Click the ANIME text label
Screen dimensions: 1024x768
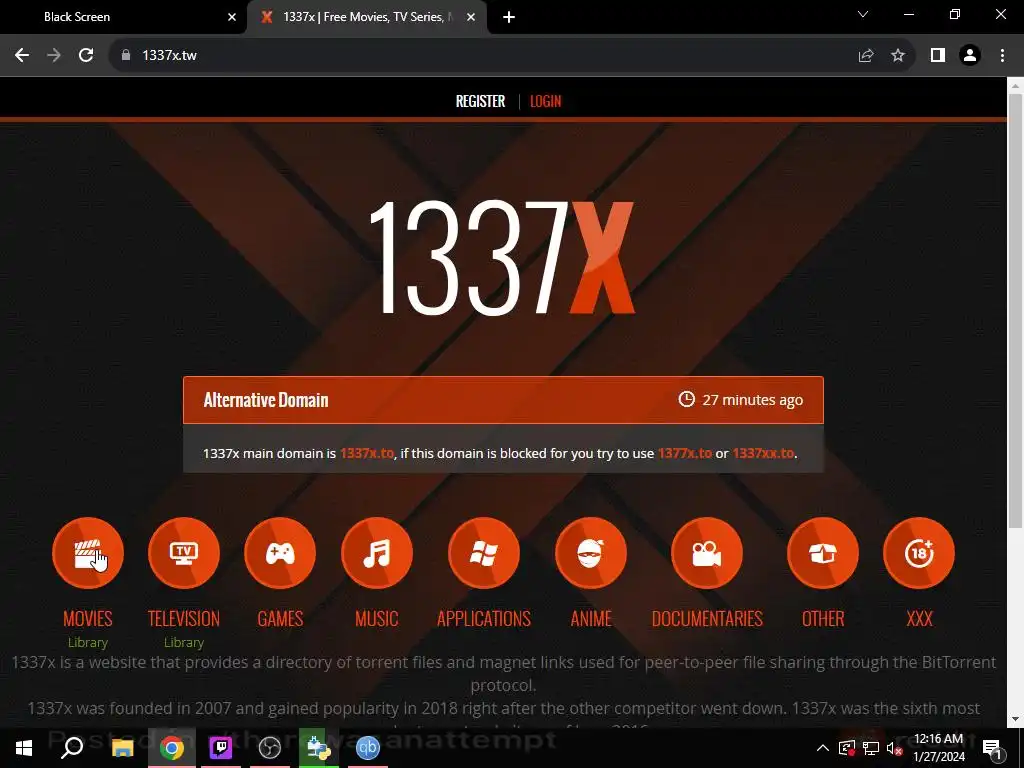click(591, 618)
